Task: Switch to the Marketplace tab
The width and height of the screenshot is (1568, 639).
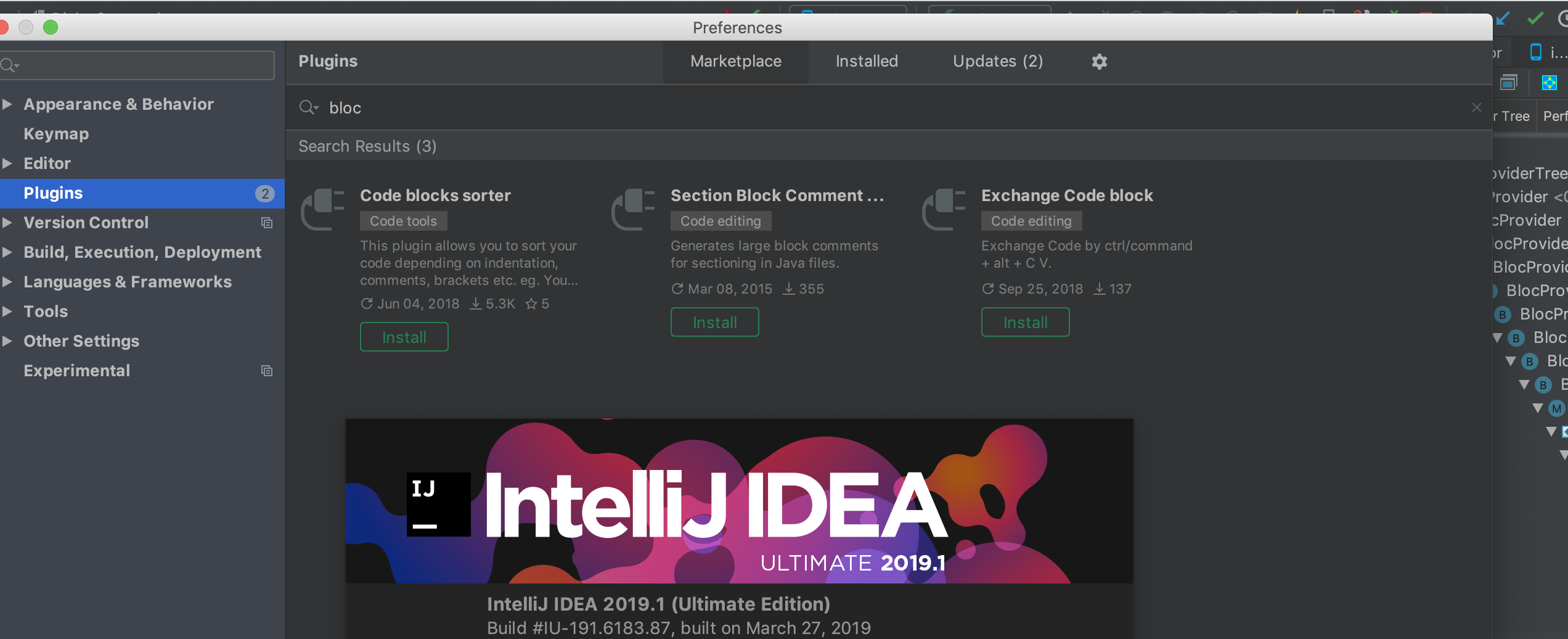Action: [736, 62]
